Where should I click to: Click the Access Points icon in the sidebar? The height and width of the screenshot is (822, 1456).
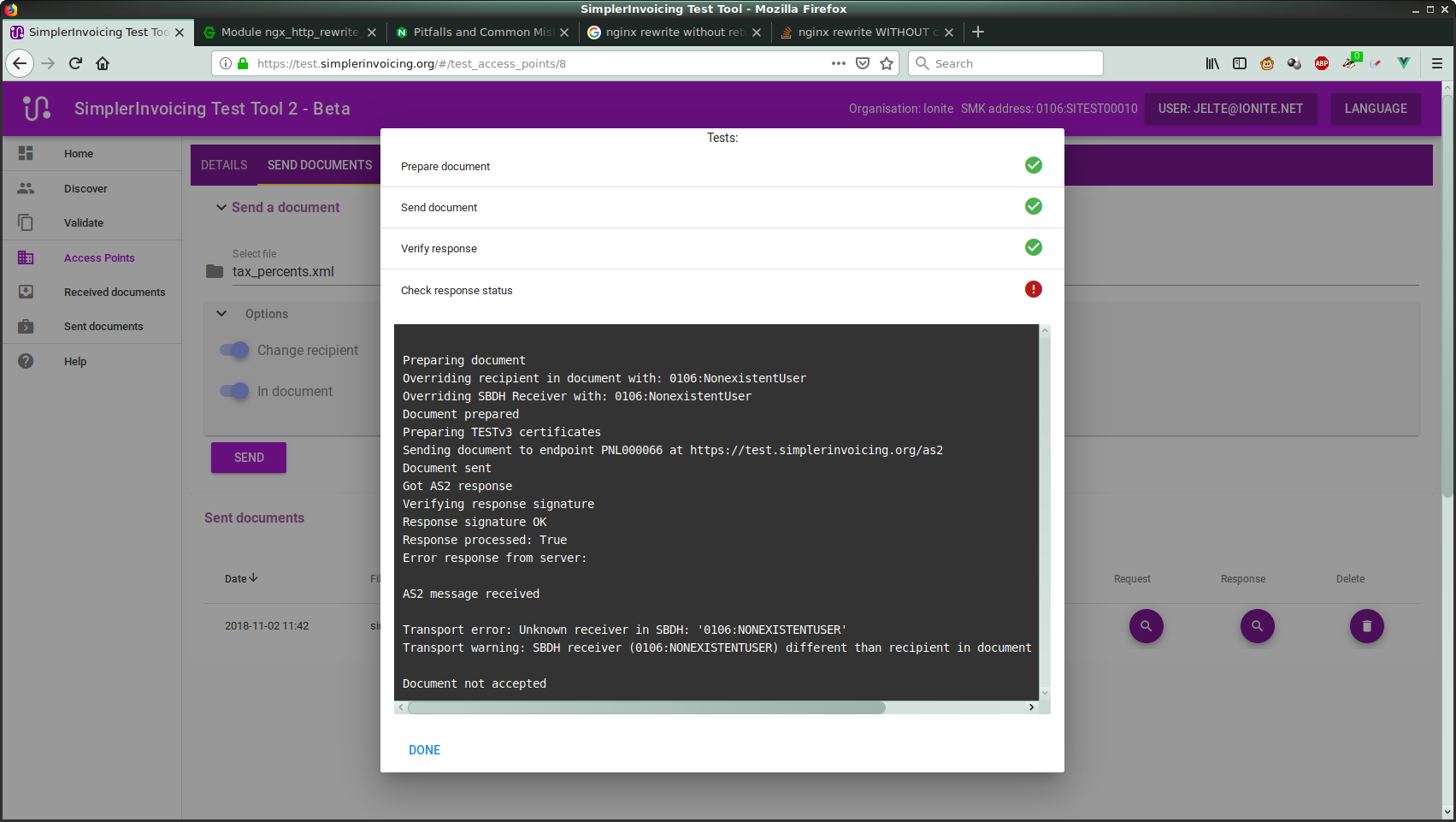[26, 257]
